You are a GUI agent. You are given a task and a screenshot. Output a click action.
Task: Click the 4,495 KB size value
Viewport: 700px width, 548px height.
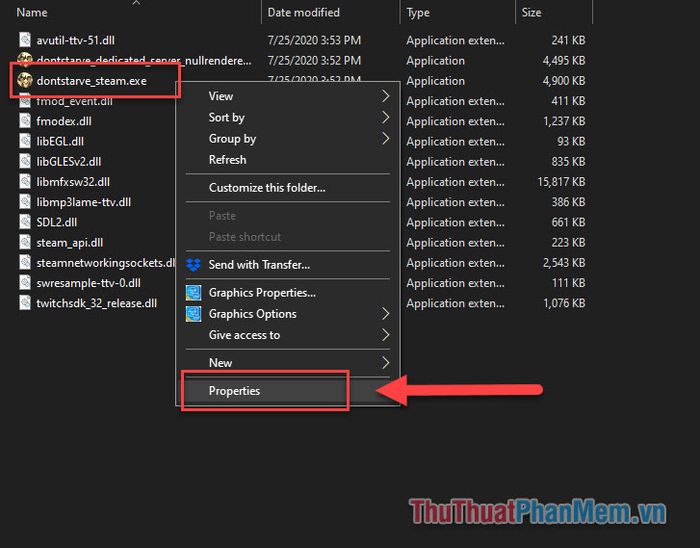click(564, 61)
